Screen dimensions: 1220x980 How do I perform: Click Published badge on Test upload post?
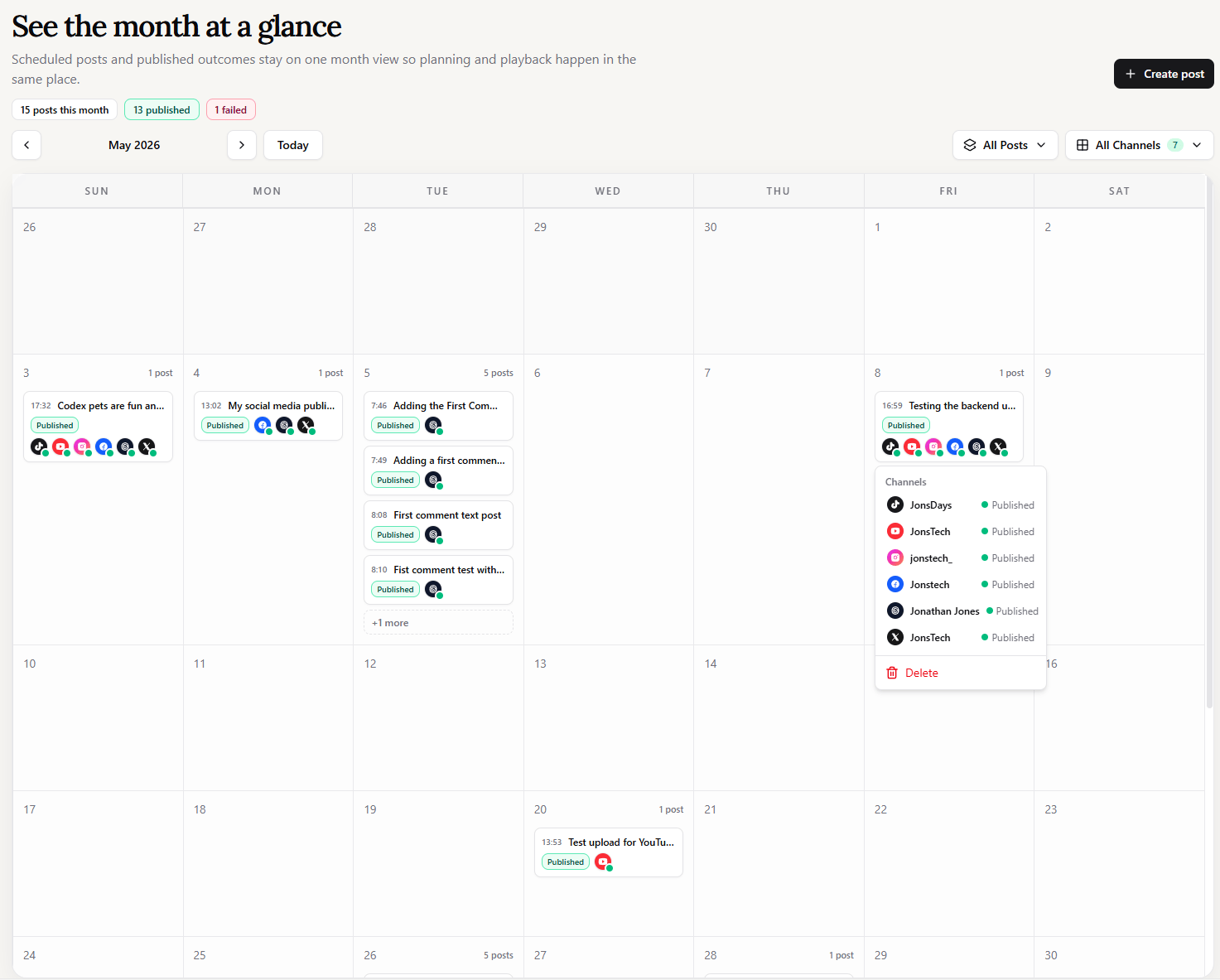click(566, 862)
